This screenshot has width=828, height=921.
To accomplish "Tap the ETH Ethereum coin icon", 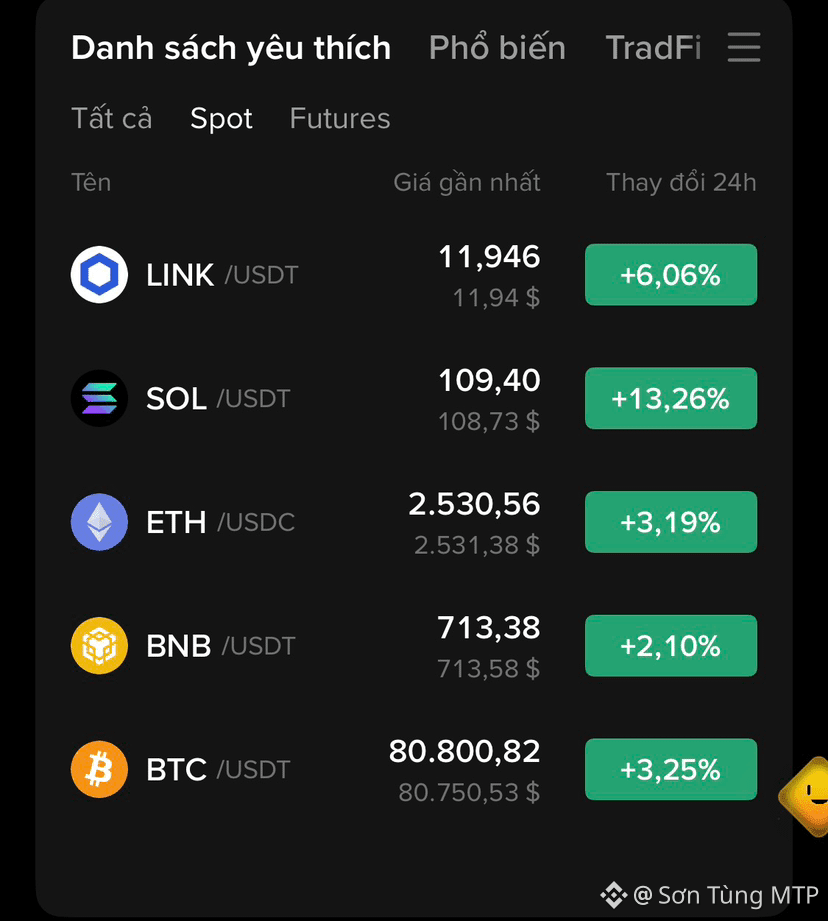I will pos(99,522).
